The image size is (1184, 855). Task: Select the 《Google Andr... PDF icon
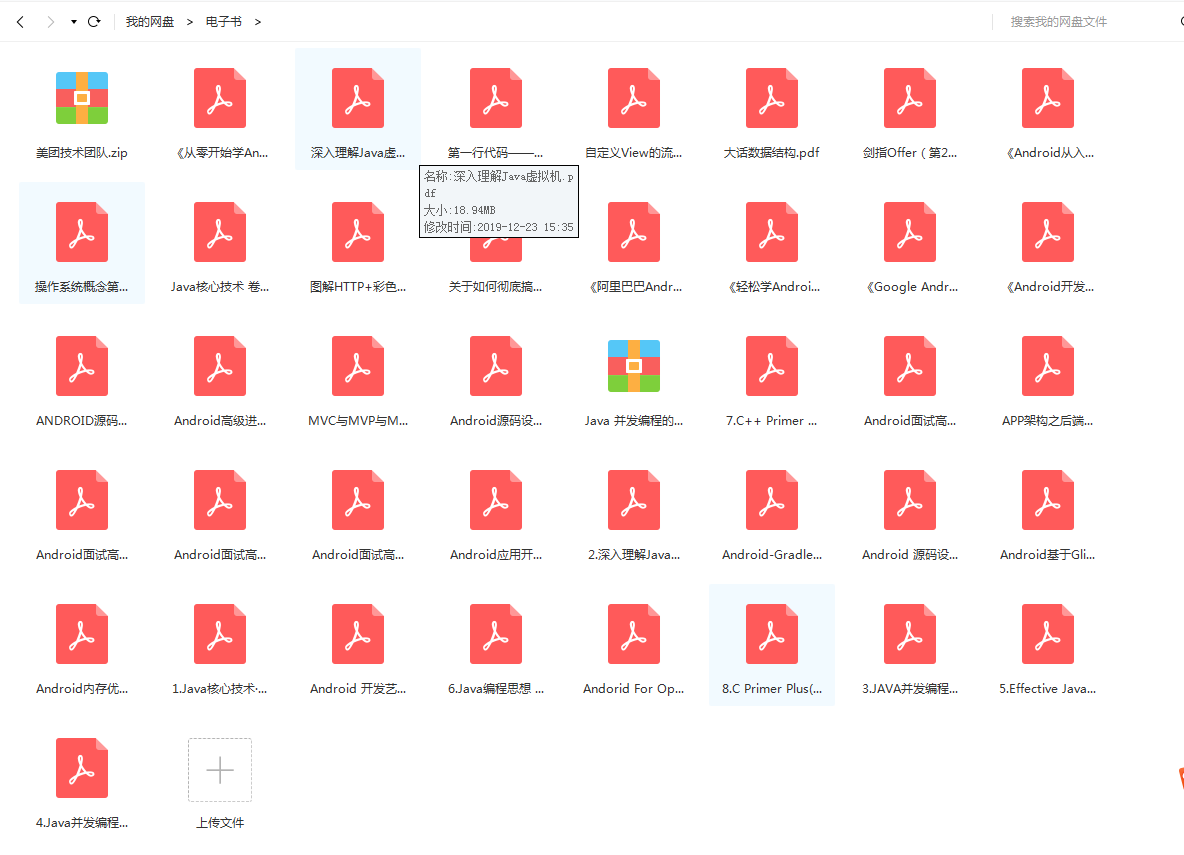(910, 232)
